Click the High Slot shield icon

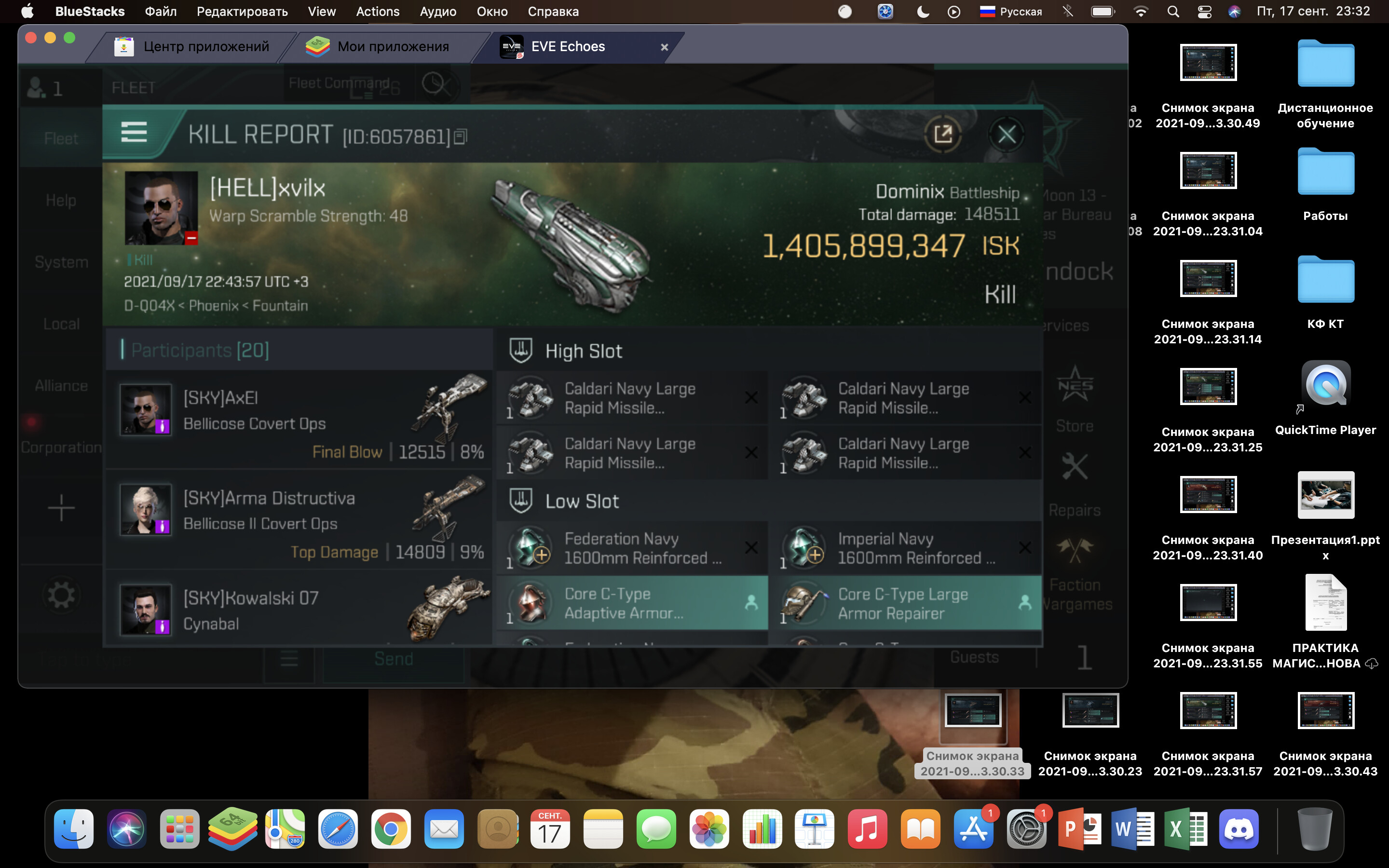coord(520,350)
